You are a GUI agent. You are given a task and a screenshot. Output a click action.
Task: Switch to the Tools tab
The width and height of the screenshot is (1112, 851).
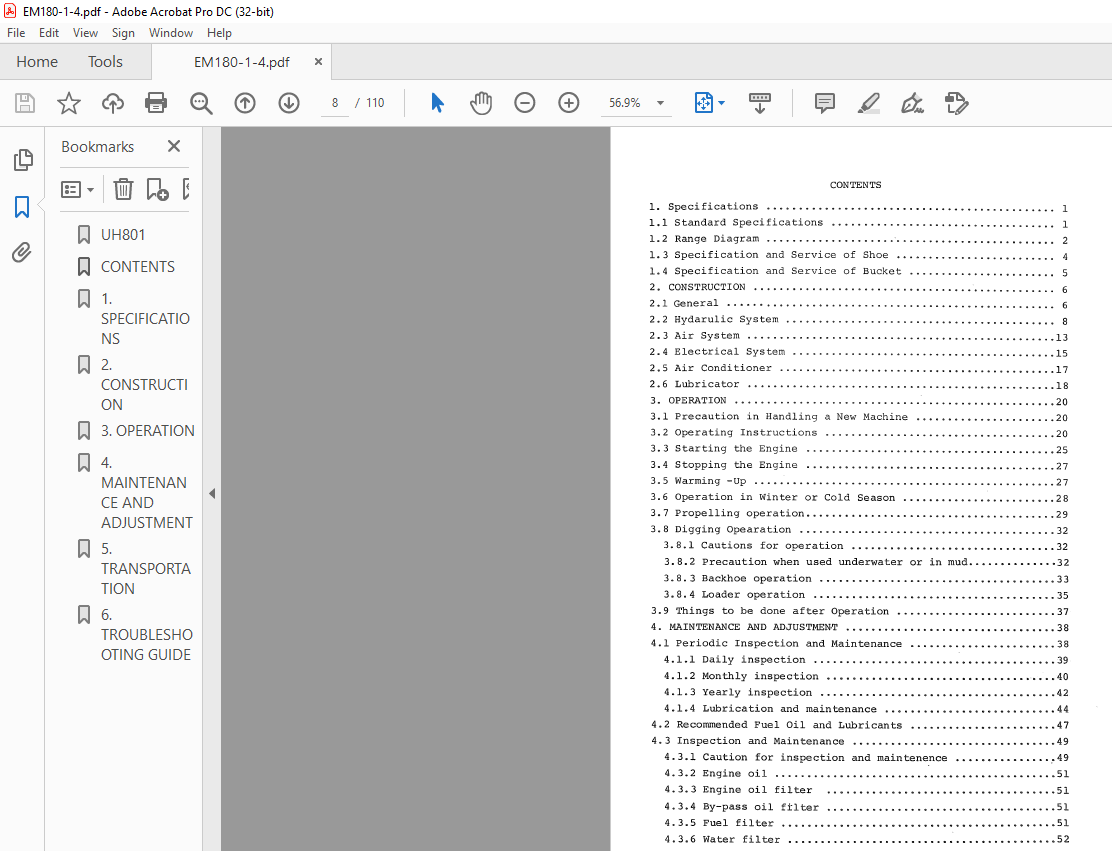pos(105,62)
